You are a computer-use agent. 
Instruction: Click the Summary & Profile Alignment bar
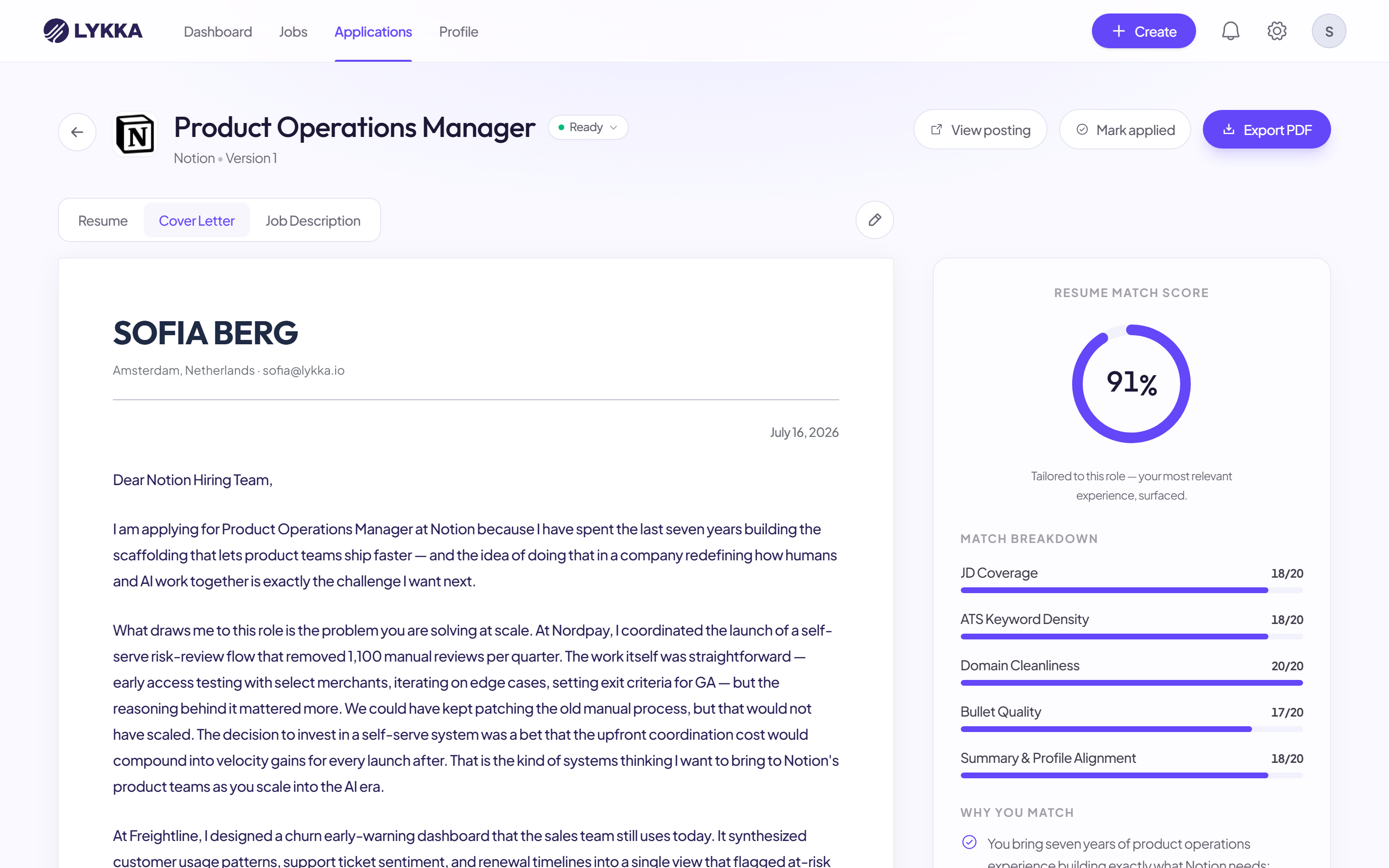point(1131,775)
